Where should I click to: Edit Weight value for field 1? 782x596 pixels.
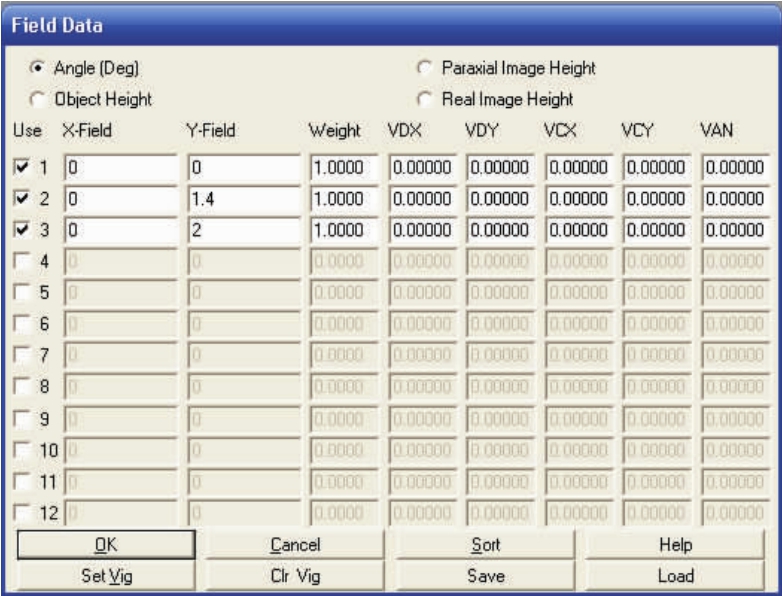tap(344, 167)
